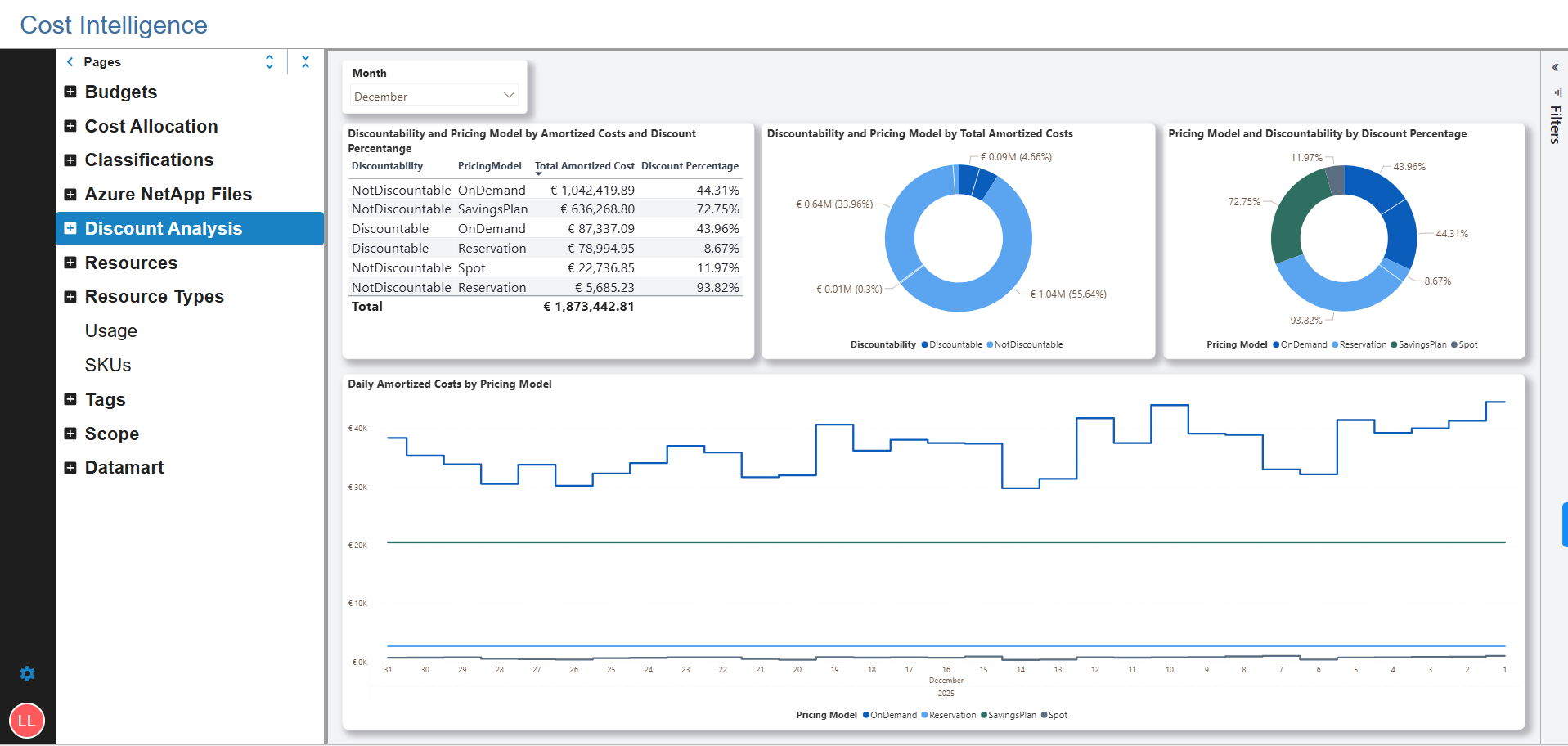The width and height of the screenshot is (1568, 746).
Task: Toggle NotDiscountable legend in donut chart
Action: click(x=1025, y=345)
